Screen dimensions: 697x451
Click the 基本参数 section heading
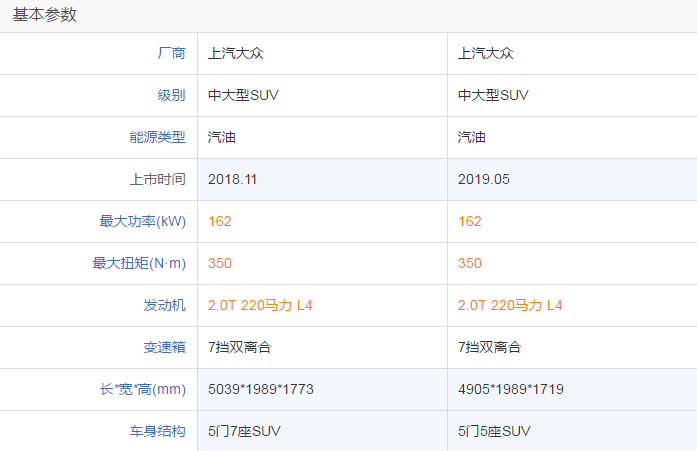click(44, 15)
